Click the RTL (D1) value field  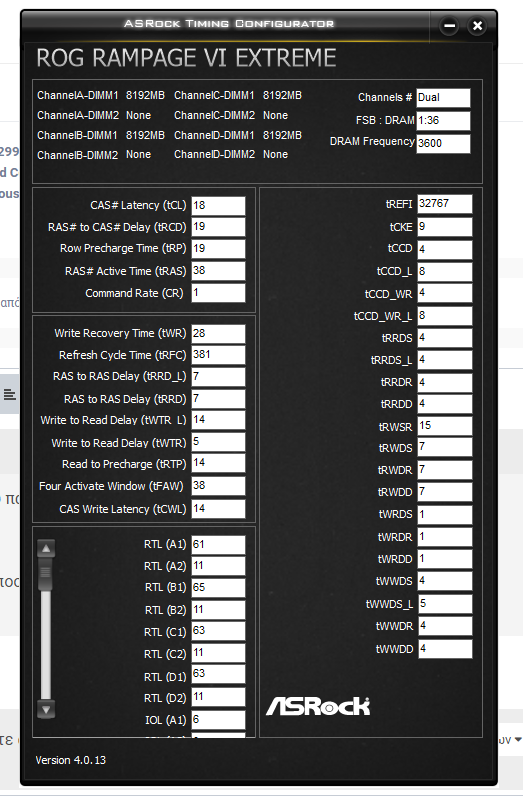point(218,674)
